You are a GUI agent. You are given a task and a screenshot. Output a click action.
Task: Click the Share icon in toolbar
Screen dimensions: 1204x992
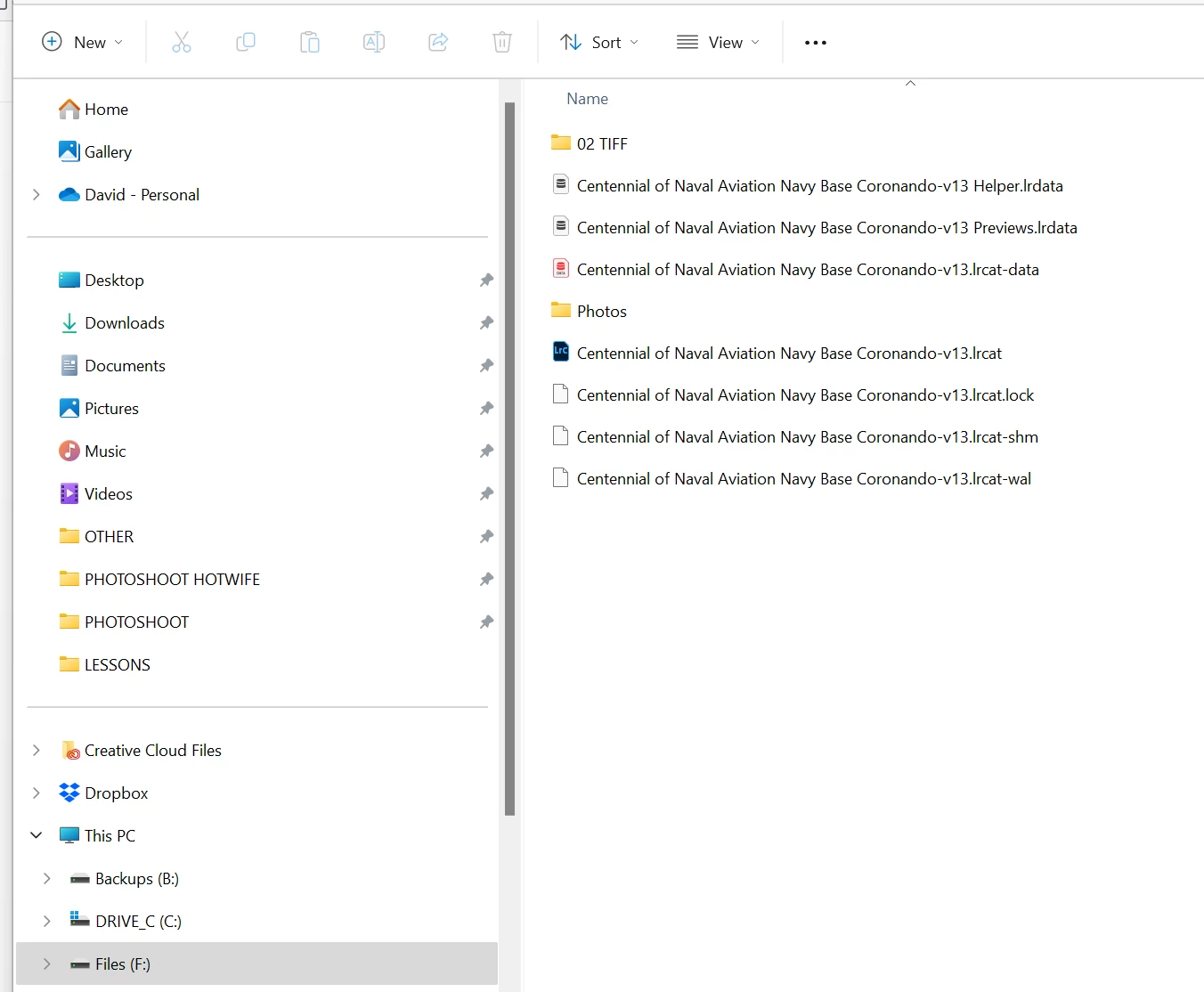coord(438,42)
